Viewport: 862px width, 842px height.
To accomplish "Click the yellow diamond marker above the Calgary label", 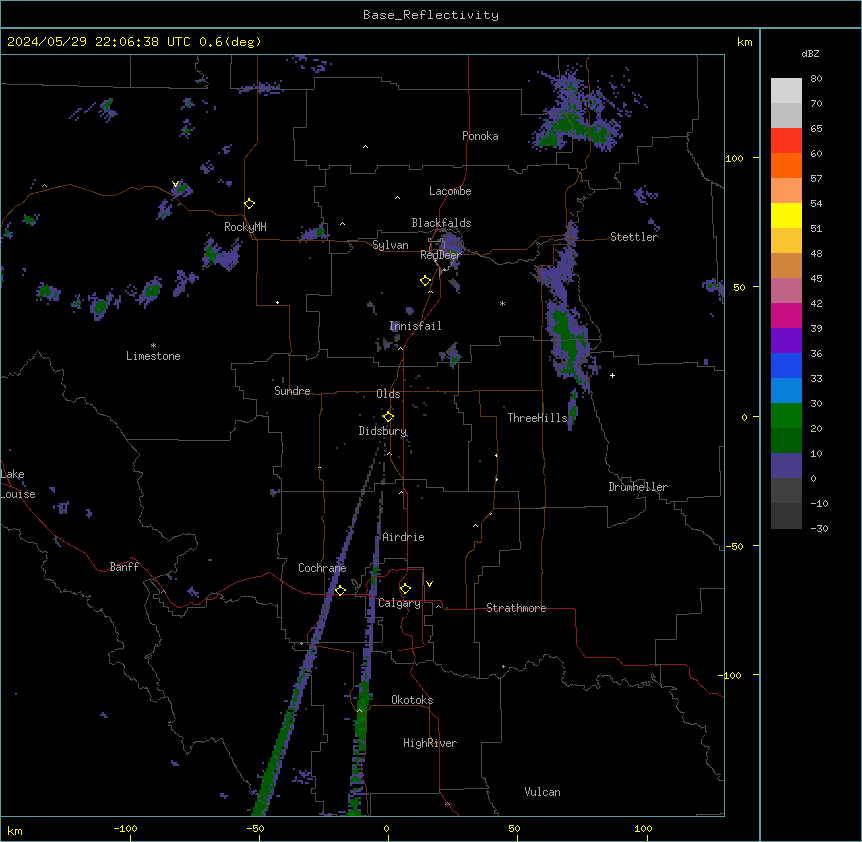I will 405,589.
